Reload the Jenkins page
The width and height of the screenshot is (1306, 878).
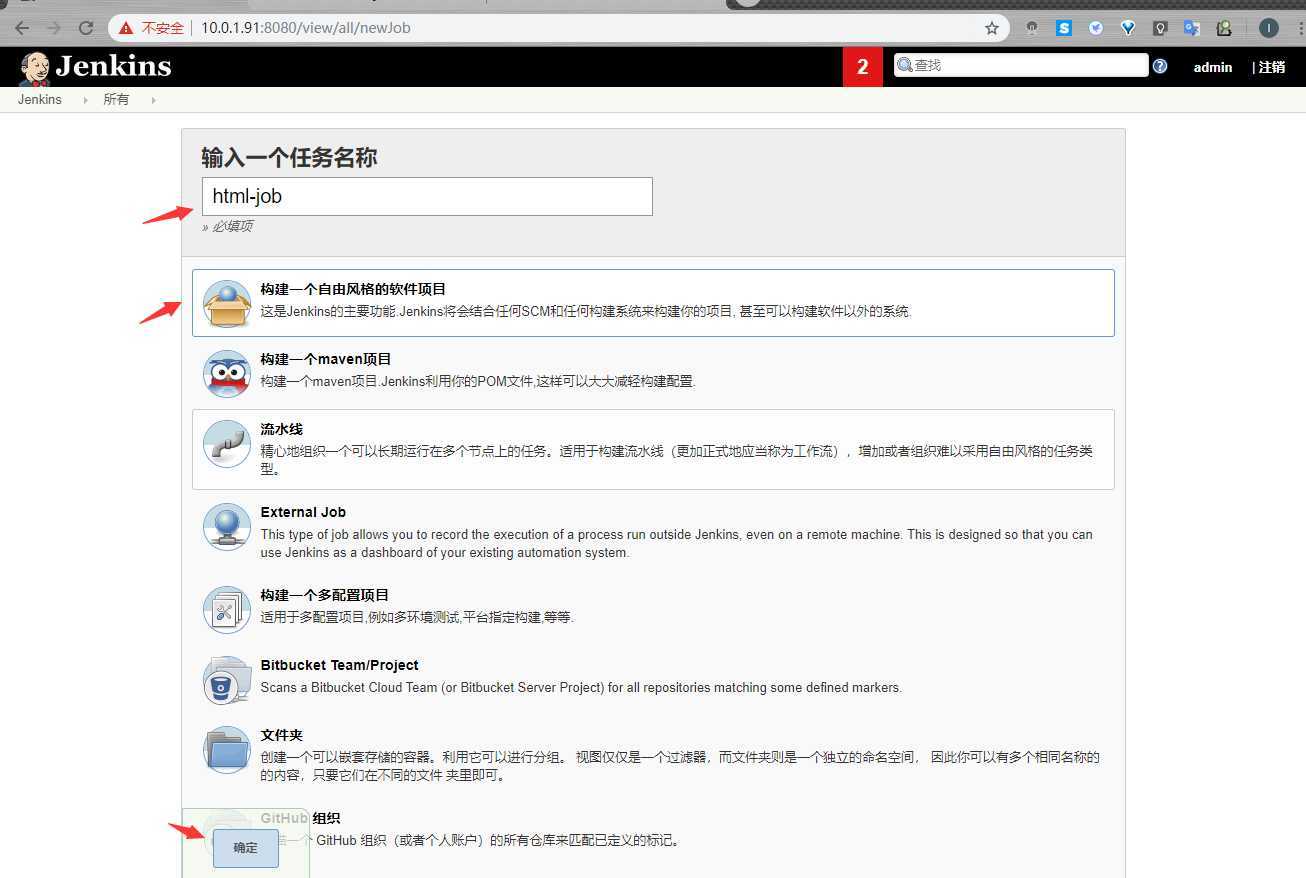(x=86, y=28)
